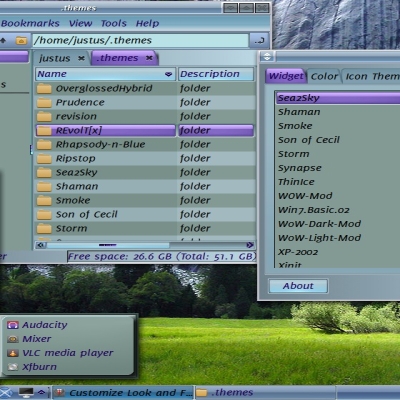This screenshot has height=400, width=400.
Task: Select Shaman in widget theme list
Action: click(x=338, y=112)
